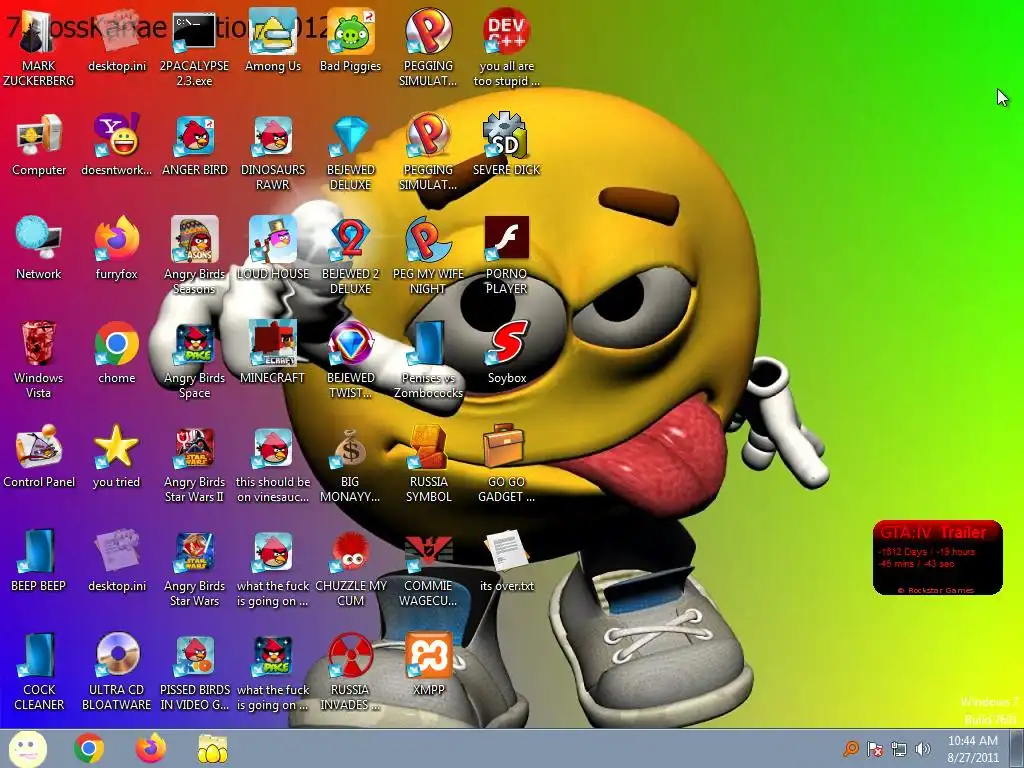Open the eggs folder taskbar icon

pyautogui.click(x=212, y=749)
